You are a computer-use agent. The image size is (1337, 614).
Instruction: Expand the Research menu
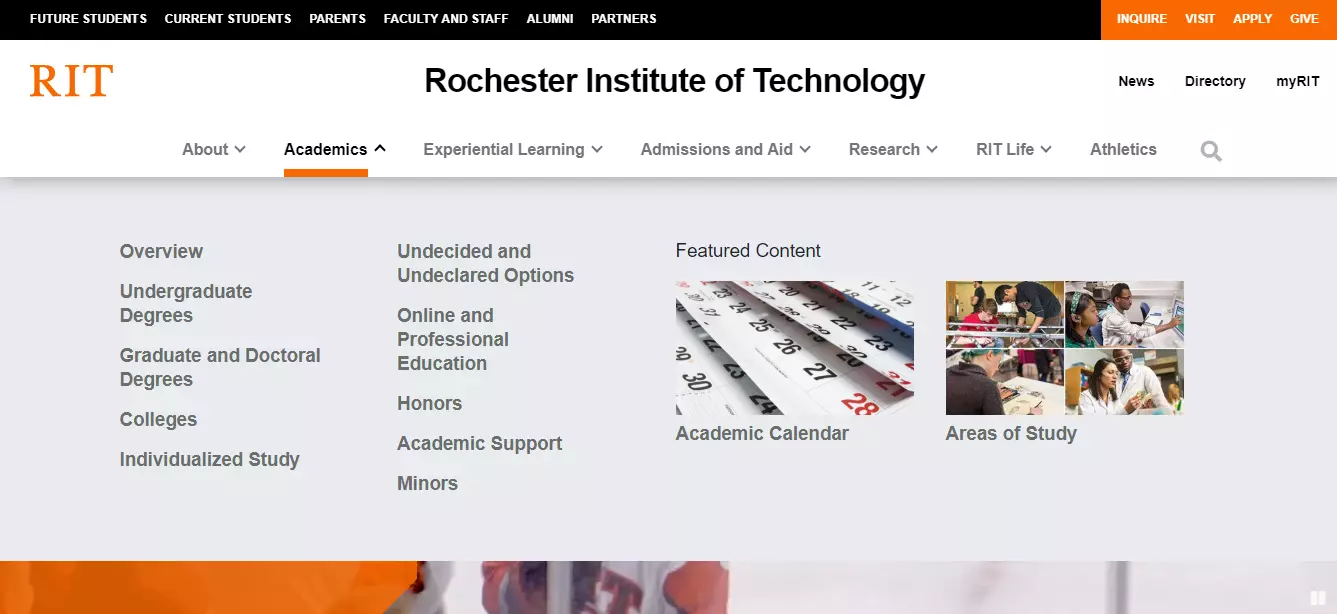click(893, 149)
